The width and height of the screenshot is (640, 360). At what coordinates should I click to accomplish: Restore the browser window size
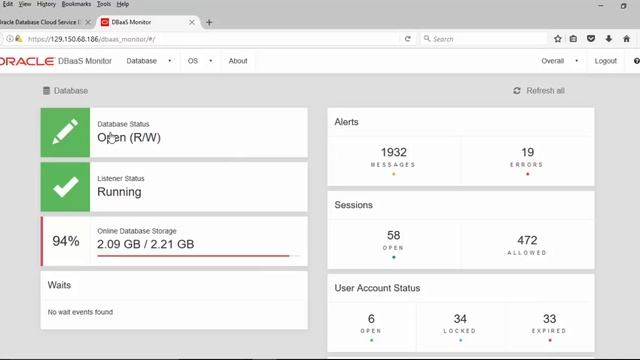623,6
